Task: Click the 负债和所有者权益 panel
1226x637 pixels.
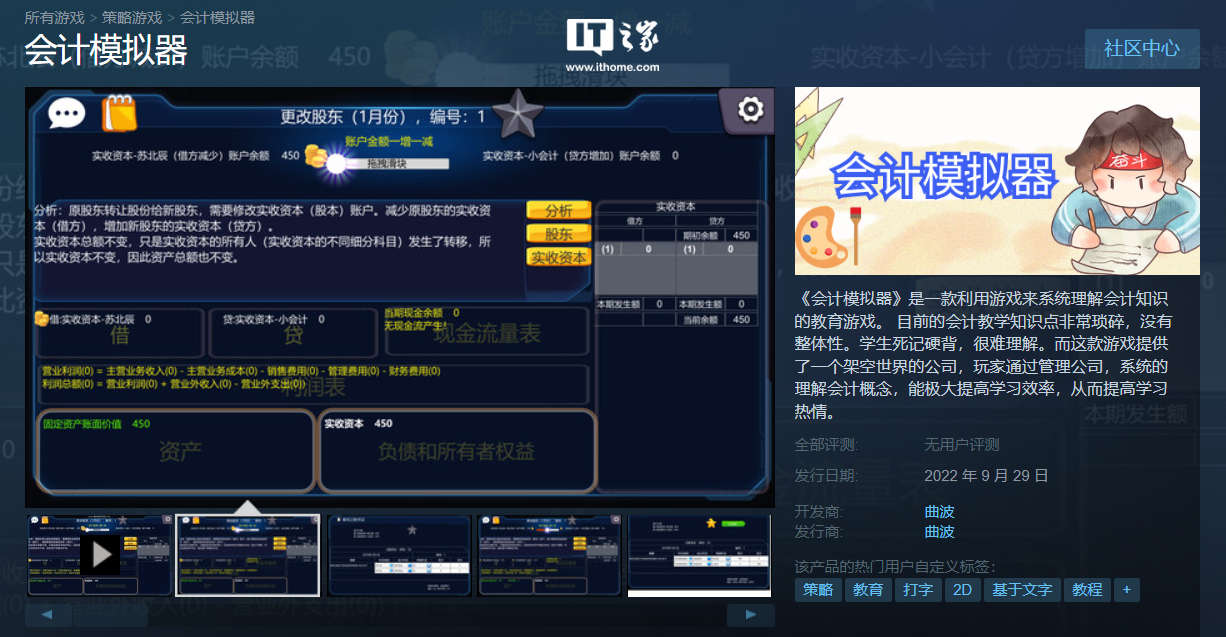Action: tap(457, 452)
